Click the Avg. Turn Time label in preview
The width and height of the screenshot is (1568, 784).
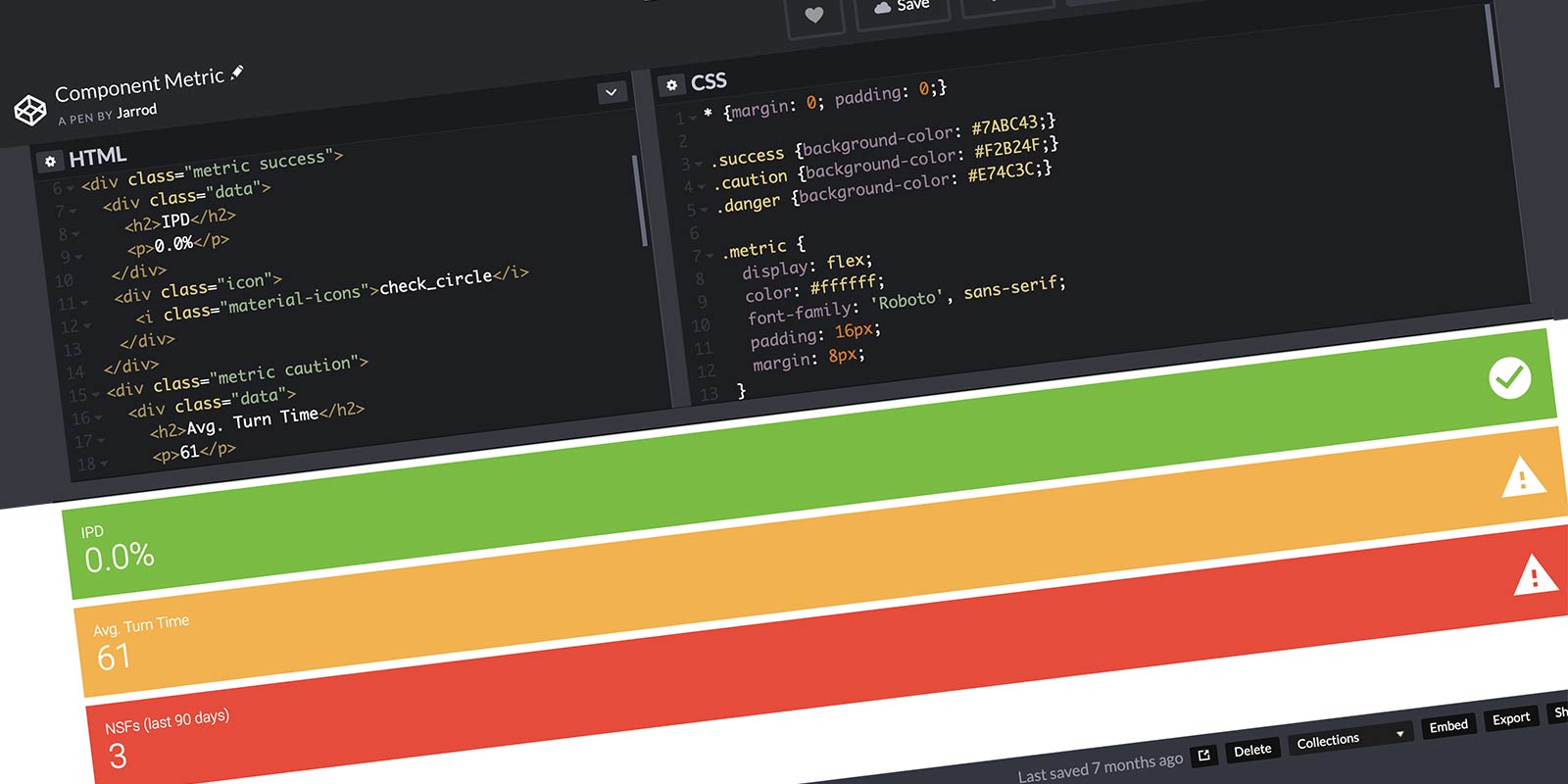tap(141, 624)
